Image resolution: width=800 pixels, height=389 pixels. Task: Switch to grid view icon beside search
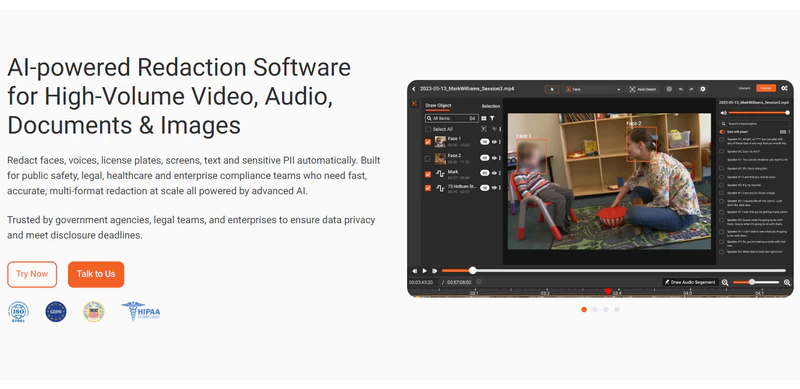pyautogui.click(x=484, y=118)
